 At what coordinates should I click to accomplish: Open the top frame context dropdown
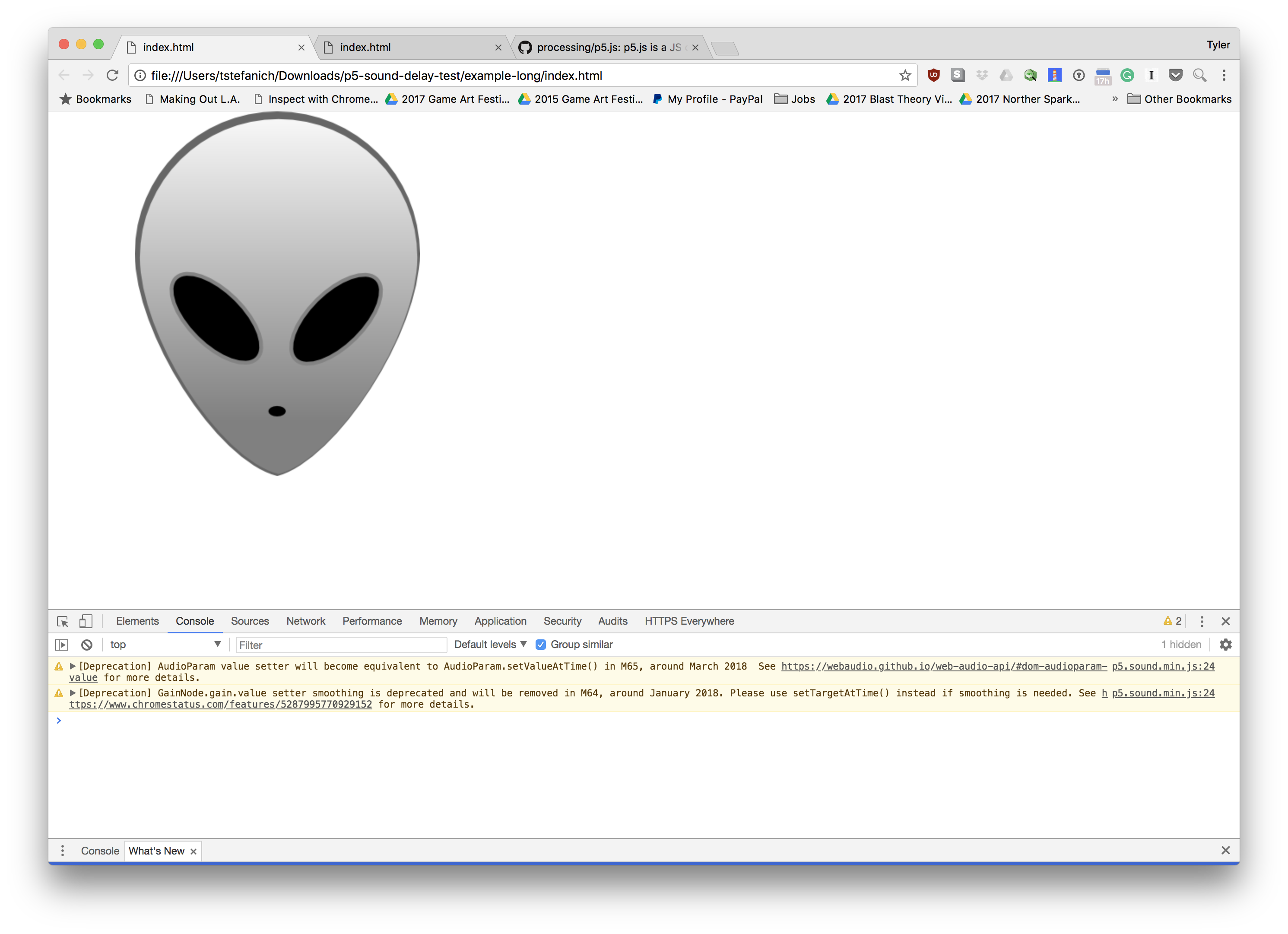point(165,644)
